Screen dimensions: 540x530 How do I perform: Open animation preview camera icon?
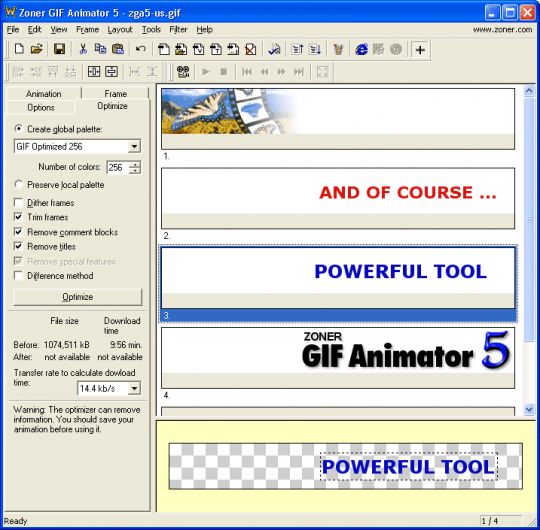tap(183, 72)
